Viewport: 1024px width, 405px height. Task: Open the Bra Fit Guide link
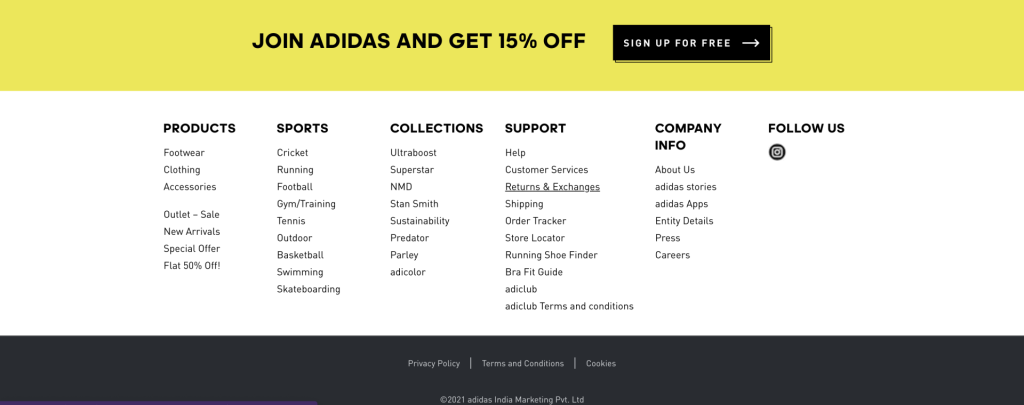[533, 272]
